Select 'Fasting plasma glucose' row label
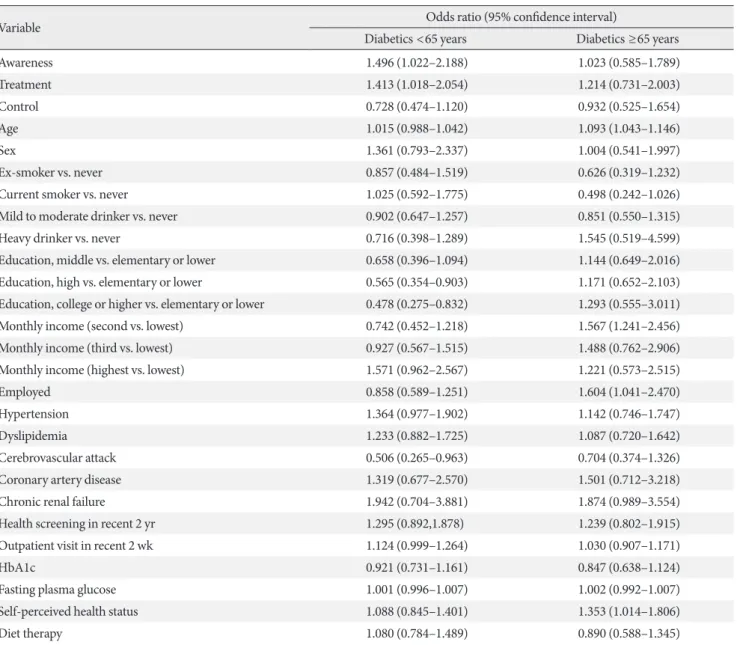Viewport: 737px width, 645px height. [57, 590]
